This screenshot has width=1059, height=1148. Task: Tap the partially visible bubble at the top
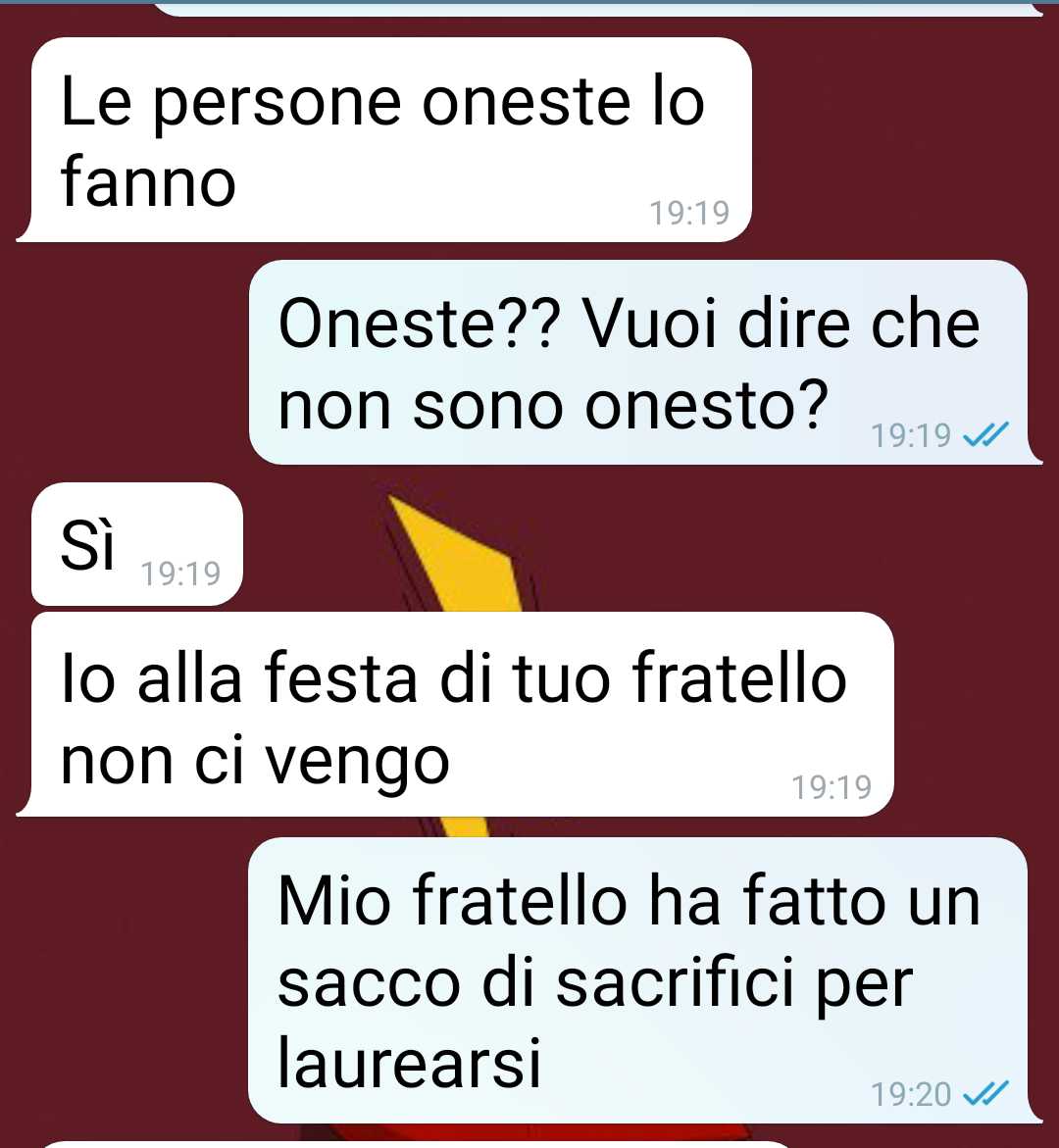point(597,9)
